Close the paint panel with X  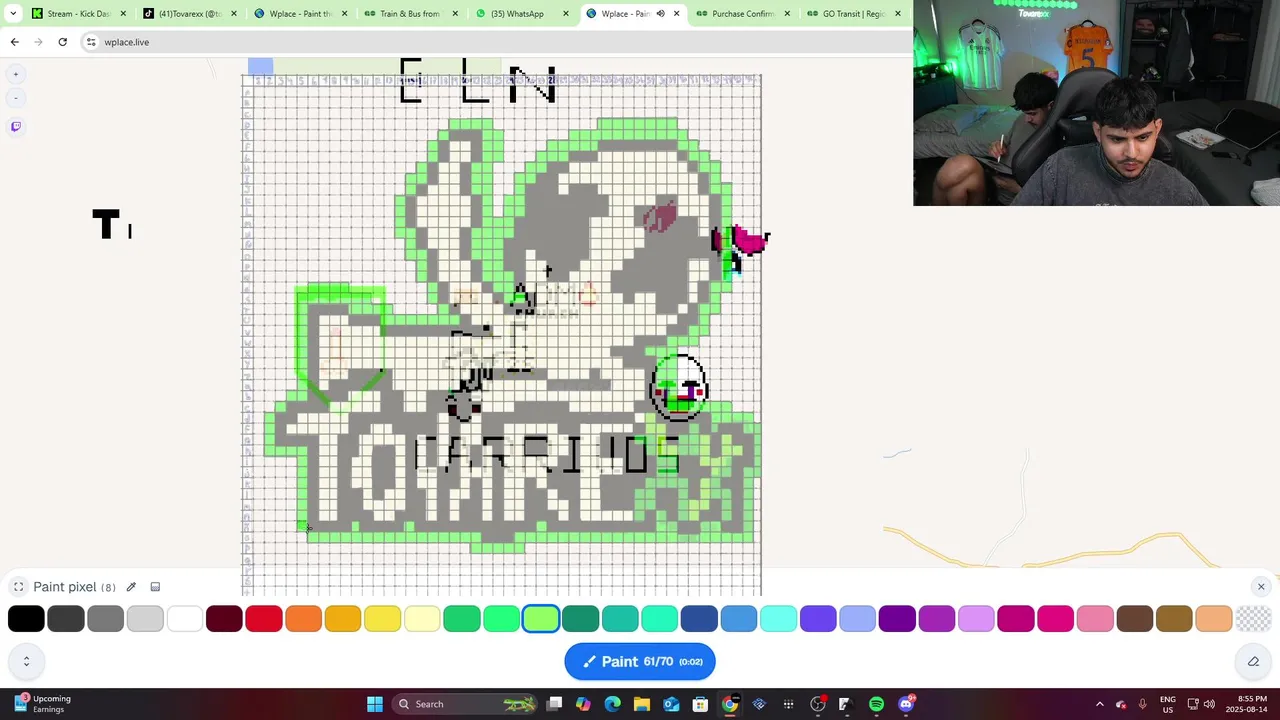(x=1261, y=587)
